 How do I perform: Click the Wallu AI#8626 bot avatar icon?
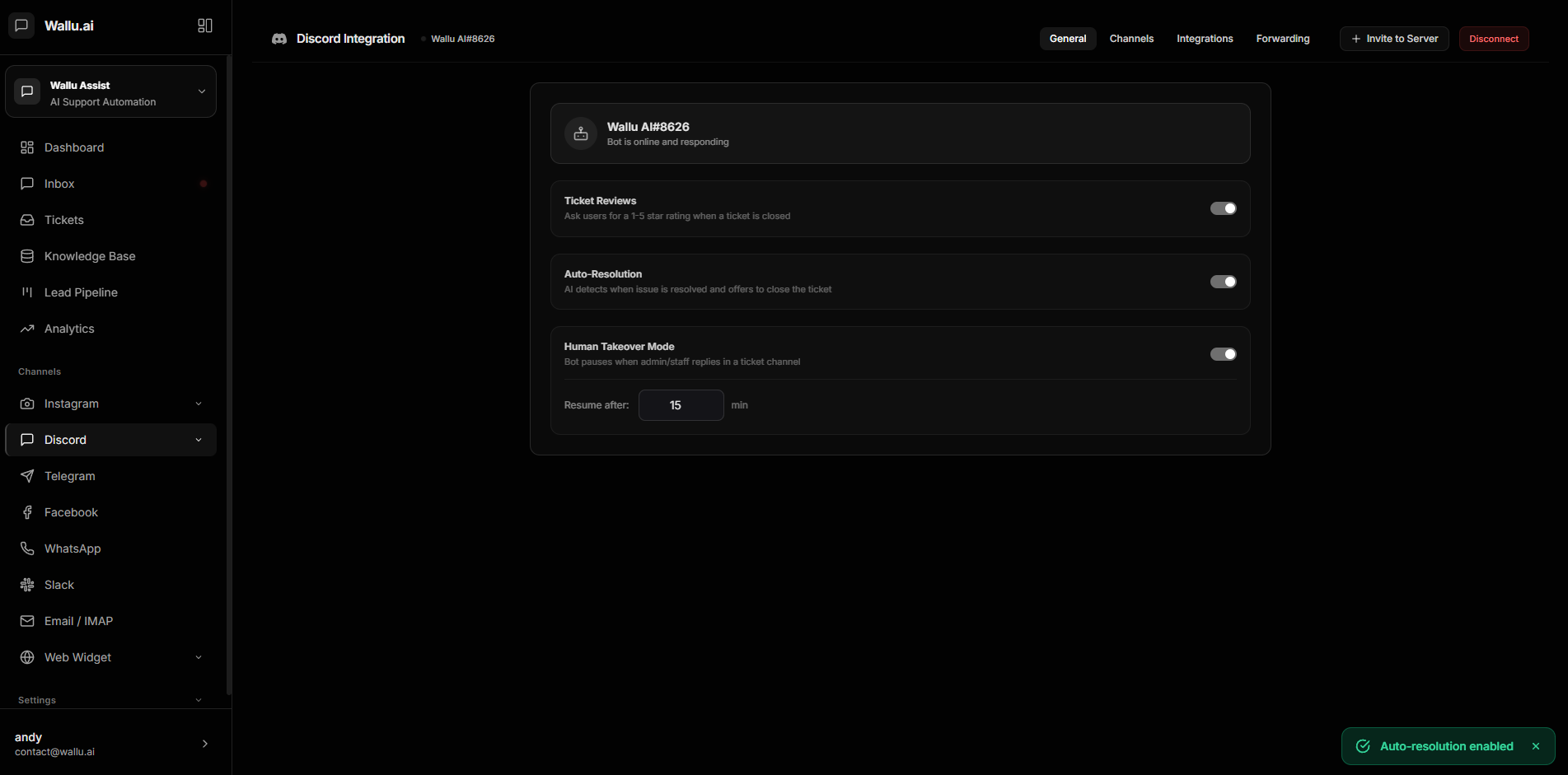point(581,133)
